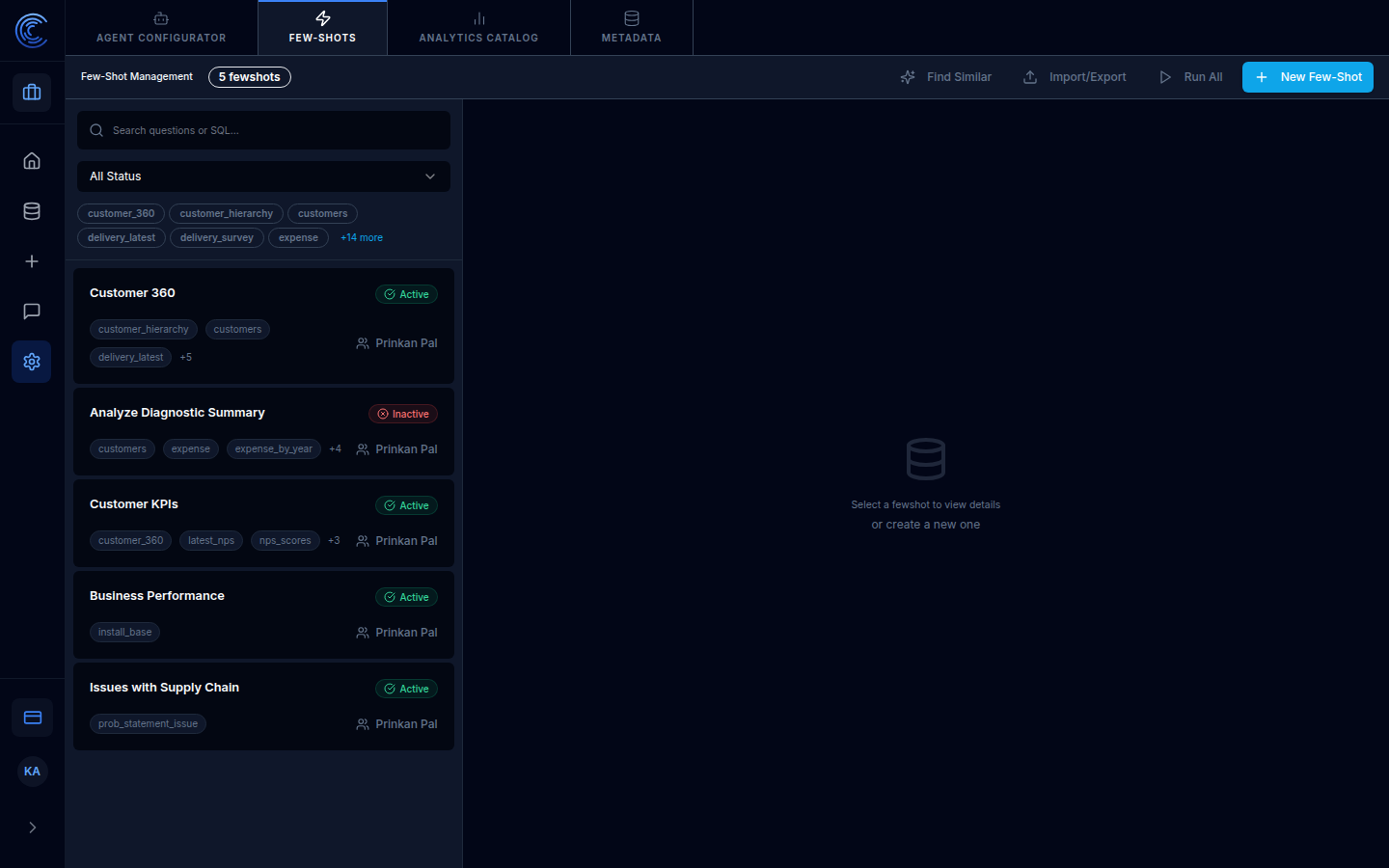
Task: Click the search questions or SQL field
Action: click(x=263, y=130)
